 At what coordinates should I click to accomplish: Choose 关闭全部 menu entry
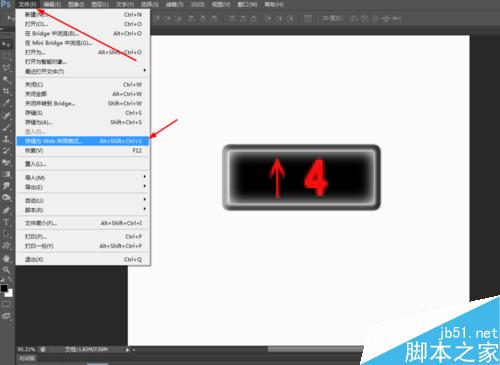(x=83, y=94)
